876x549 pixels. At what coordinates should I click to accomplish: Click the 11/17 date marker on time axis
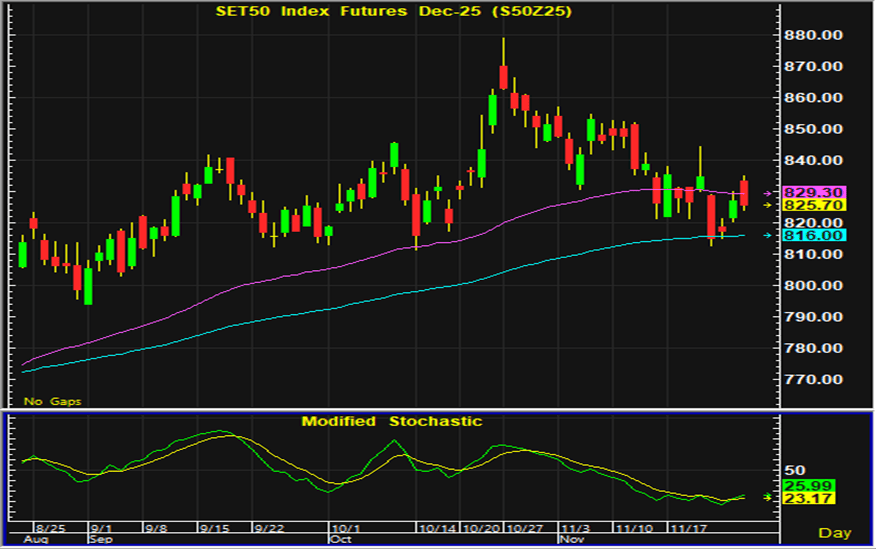[689, 526]
